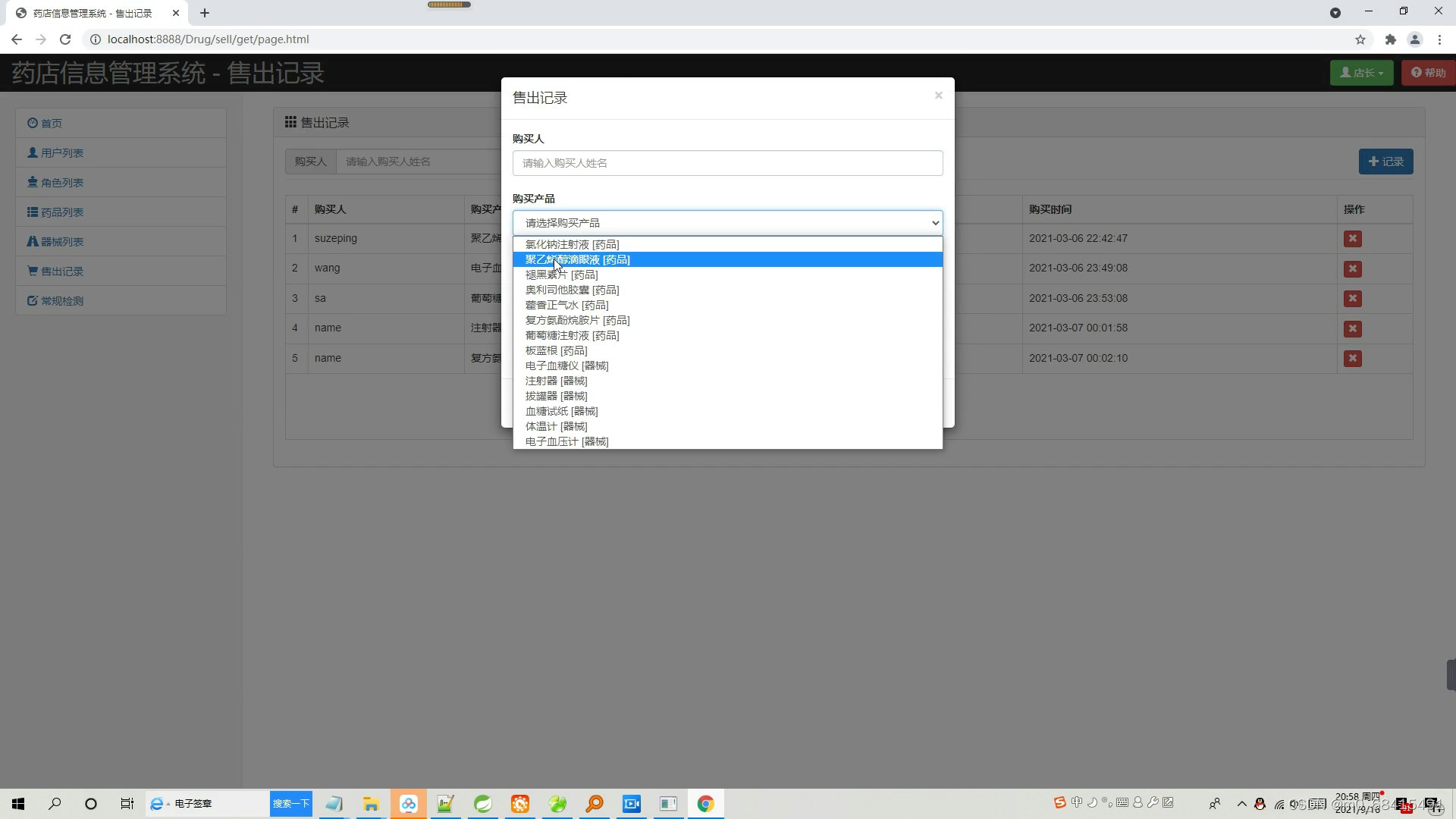Click the 购买人 name input field
Viewport: 1456px width, 819px height.
click(x=727, y=163)
